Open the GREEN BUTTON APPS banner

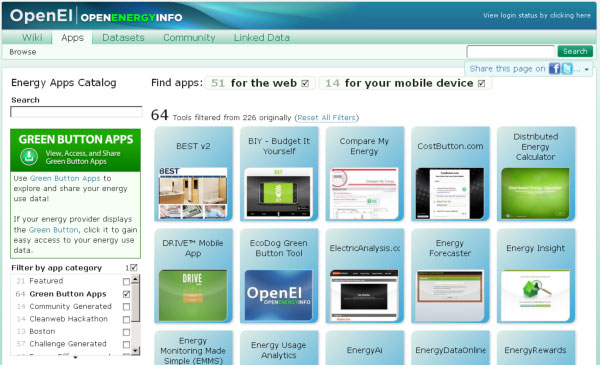(x=75, y=150)
